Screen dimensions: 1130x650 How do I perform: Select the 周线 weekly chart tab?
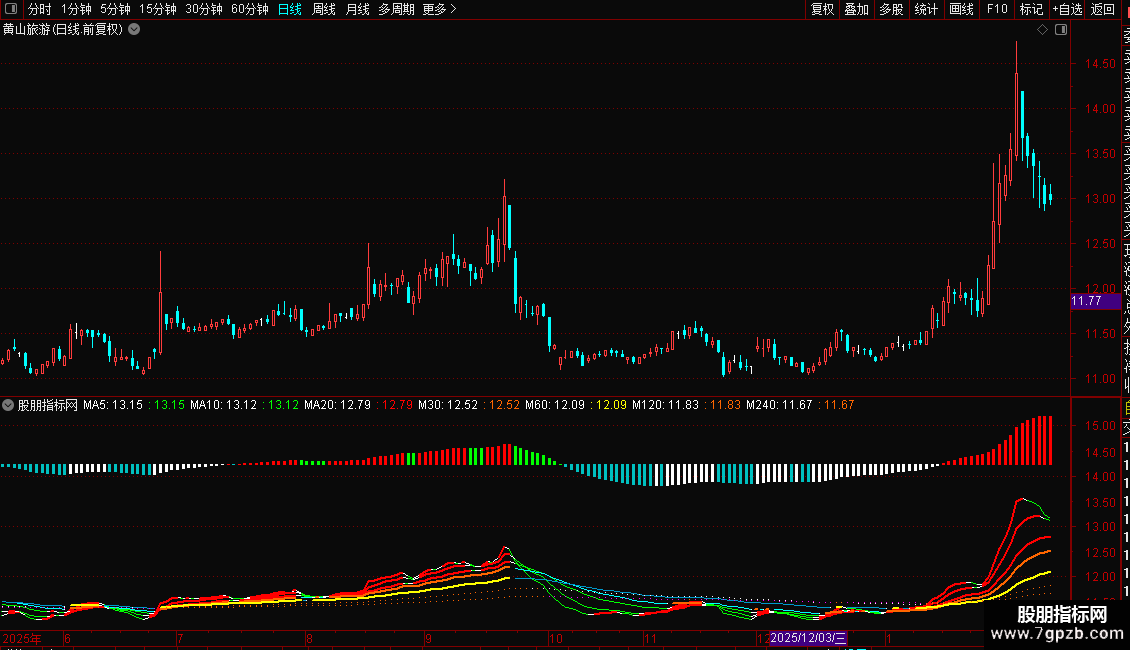tap(324, 10)
